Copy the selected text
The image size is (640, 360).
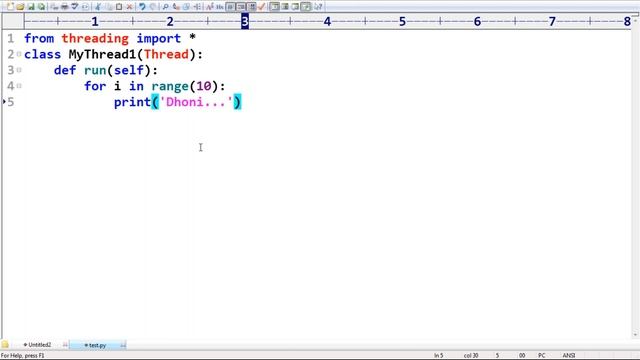pyautogui.click(x=108, y=7)
